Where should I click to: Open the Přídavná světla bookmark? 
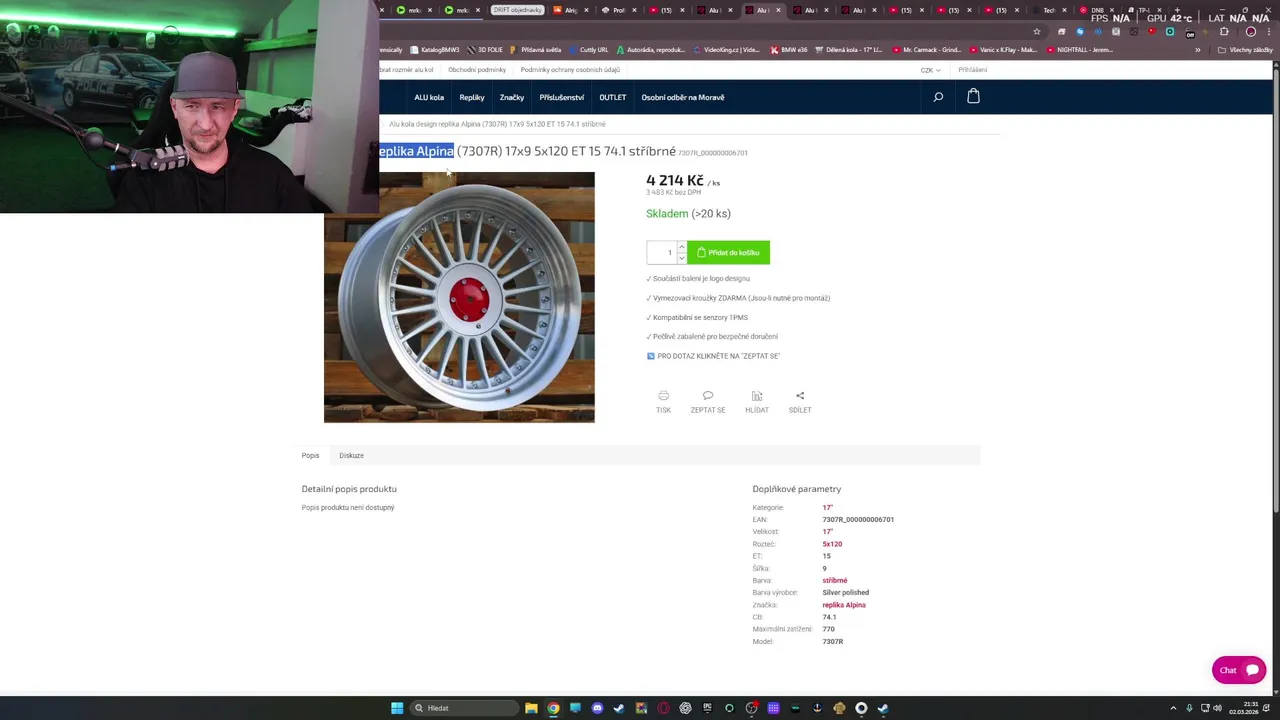[536, 50]
